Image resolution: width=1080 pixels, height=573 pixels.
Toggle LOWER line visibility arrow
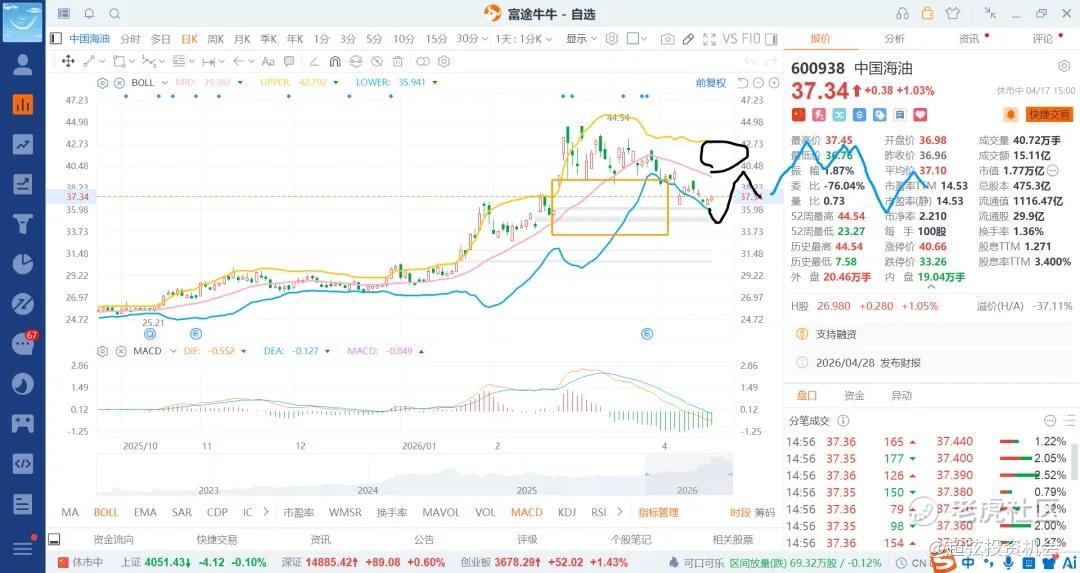point(435,83)
